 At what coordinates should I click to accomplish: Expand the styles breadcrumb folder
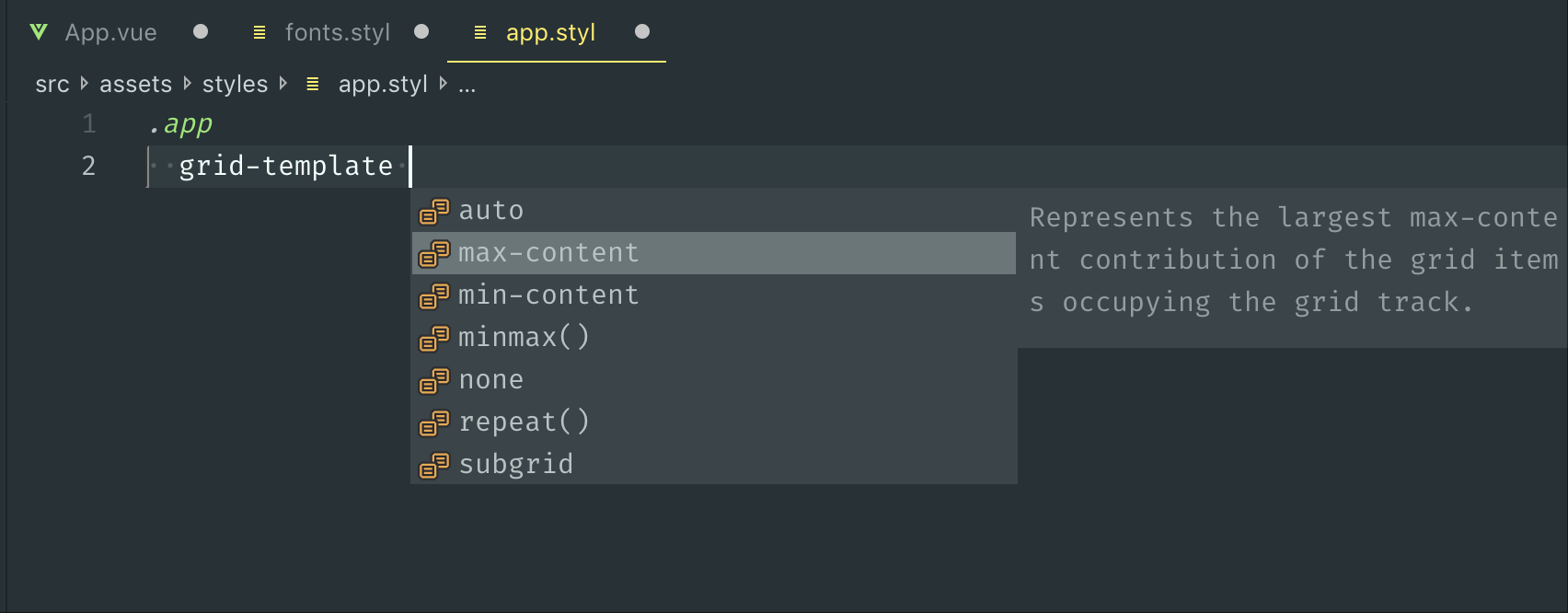pos(235,85)
